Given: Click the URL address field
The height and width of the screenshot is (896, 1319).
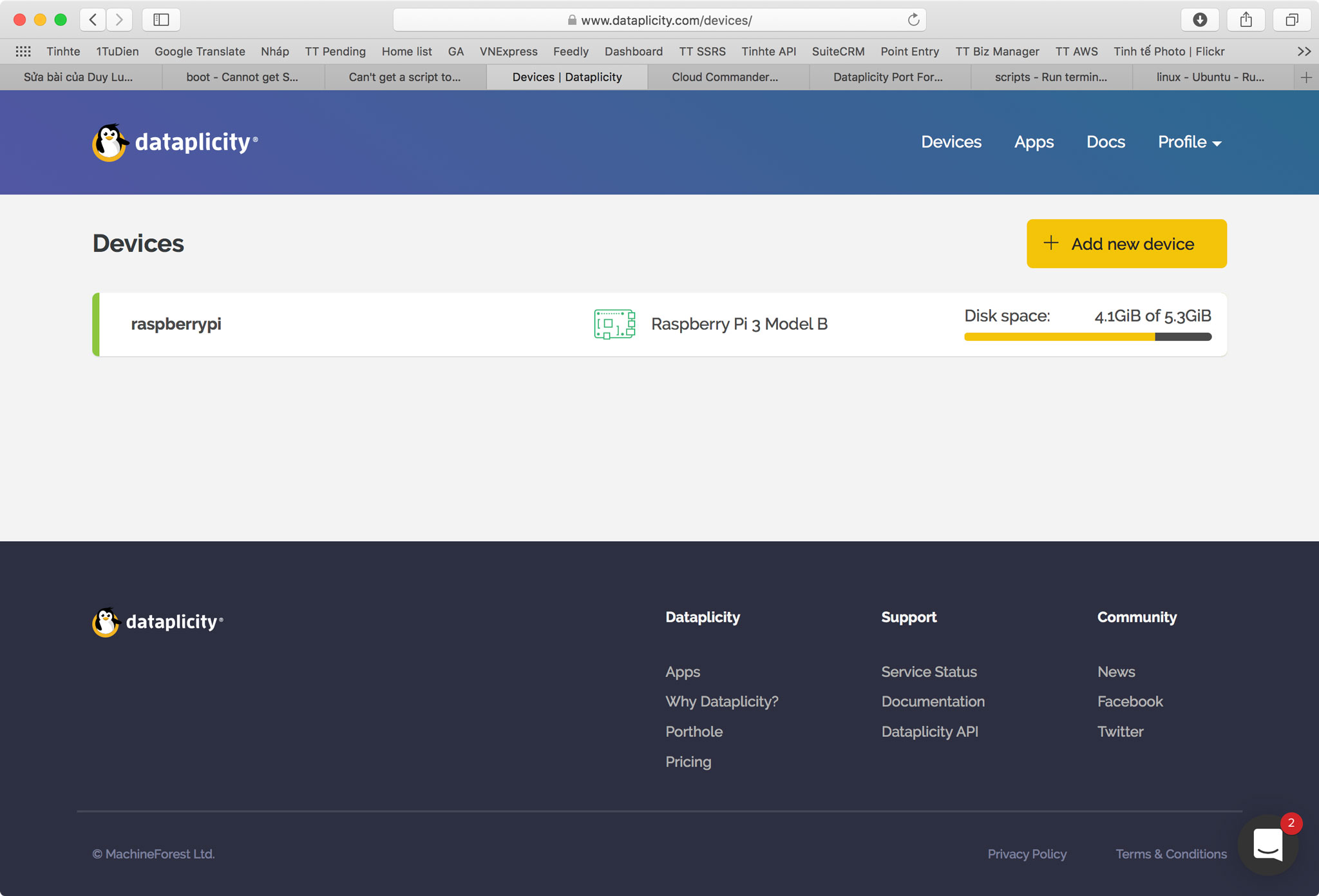Looking at the screenshot, I should click(659, 20).
